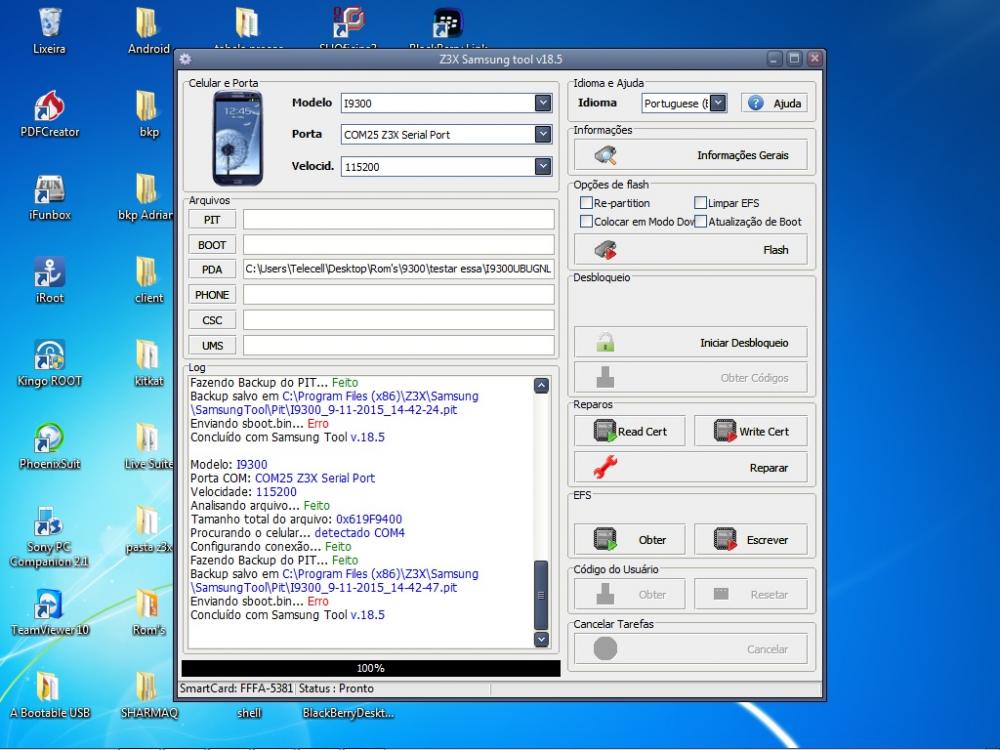The width and height of the screenshot is (1000, 750).
Task: Click the empty CSC path field
Action: 399,320
